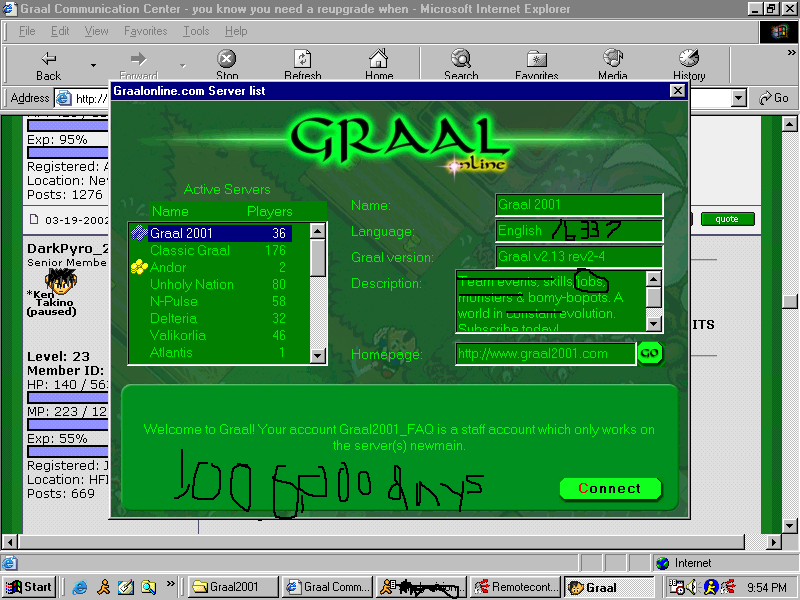Click the Connect button
Viewport: 800px width, 600px height.
point(610,489)
